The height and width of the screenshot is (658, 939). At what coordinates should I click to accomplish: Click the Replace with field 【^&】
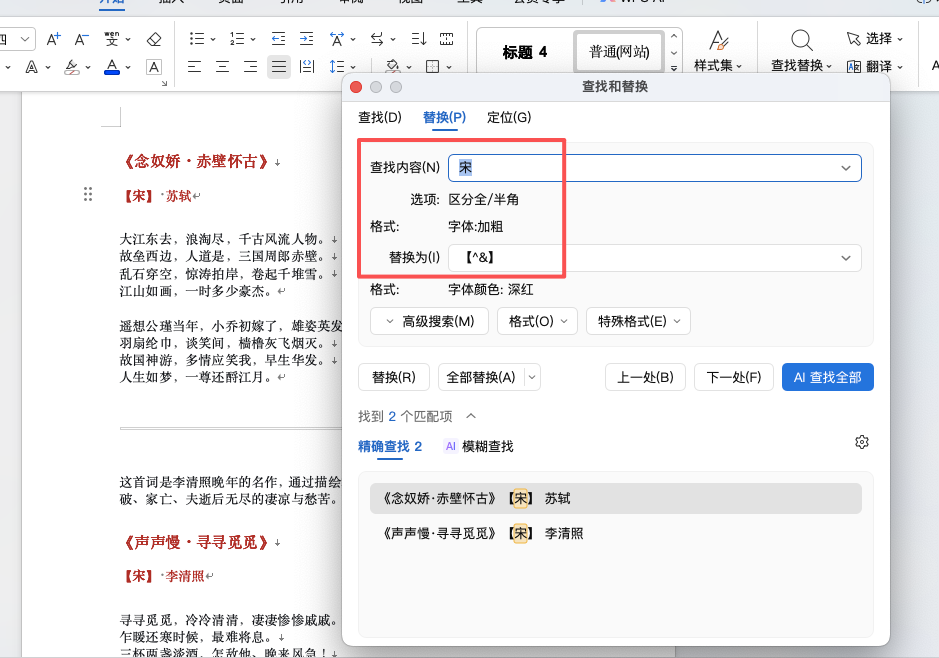pos(655,258)
